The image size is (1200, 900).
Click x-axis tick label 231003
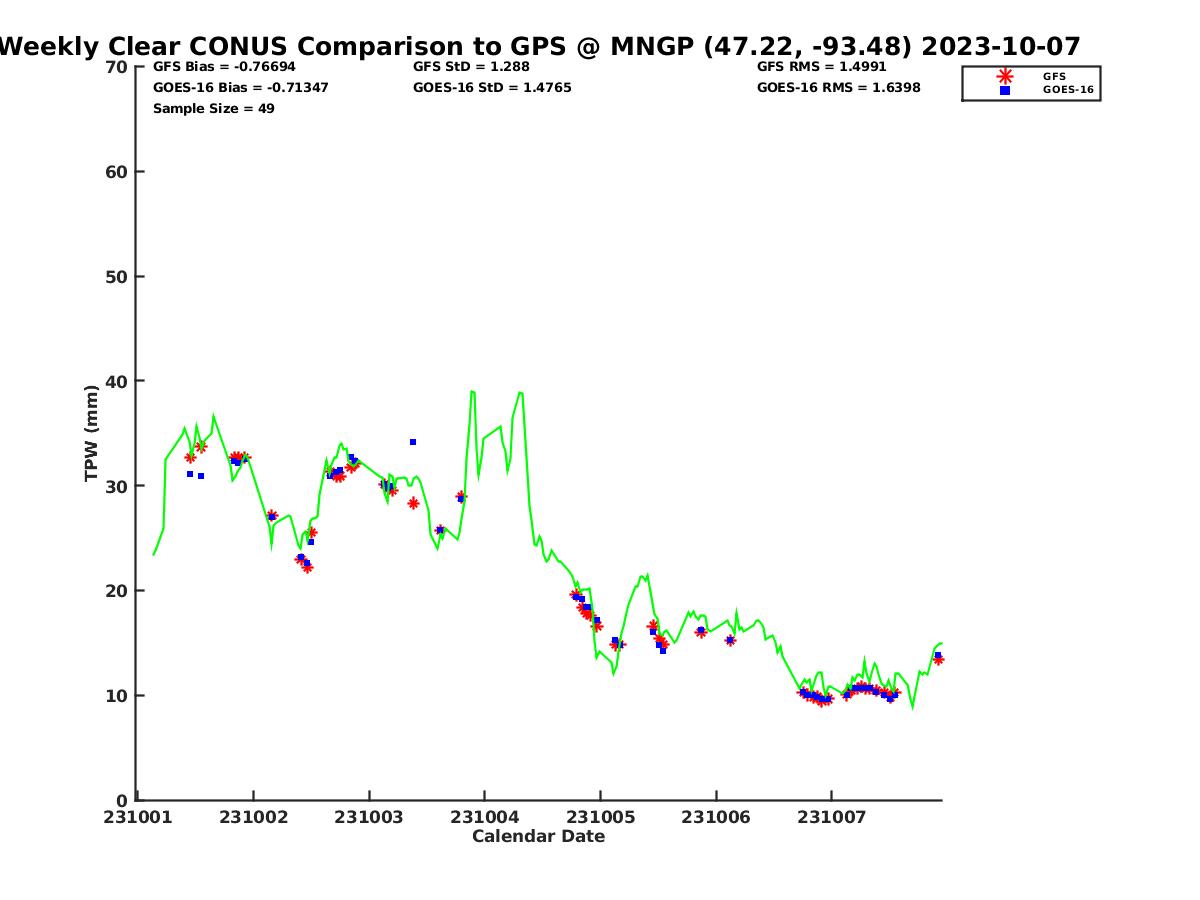pyautogui.click(x=369, y=817)
